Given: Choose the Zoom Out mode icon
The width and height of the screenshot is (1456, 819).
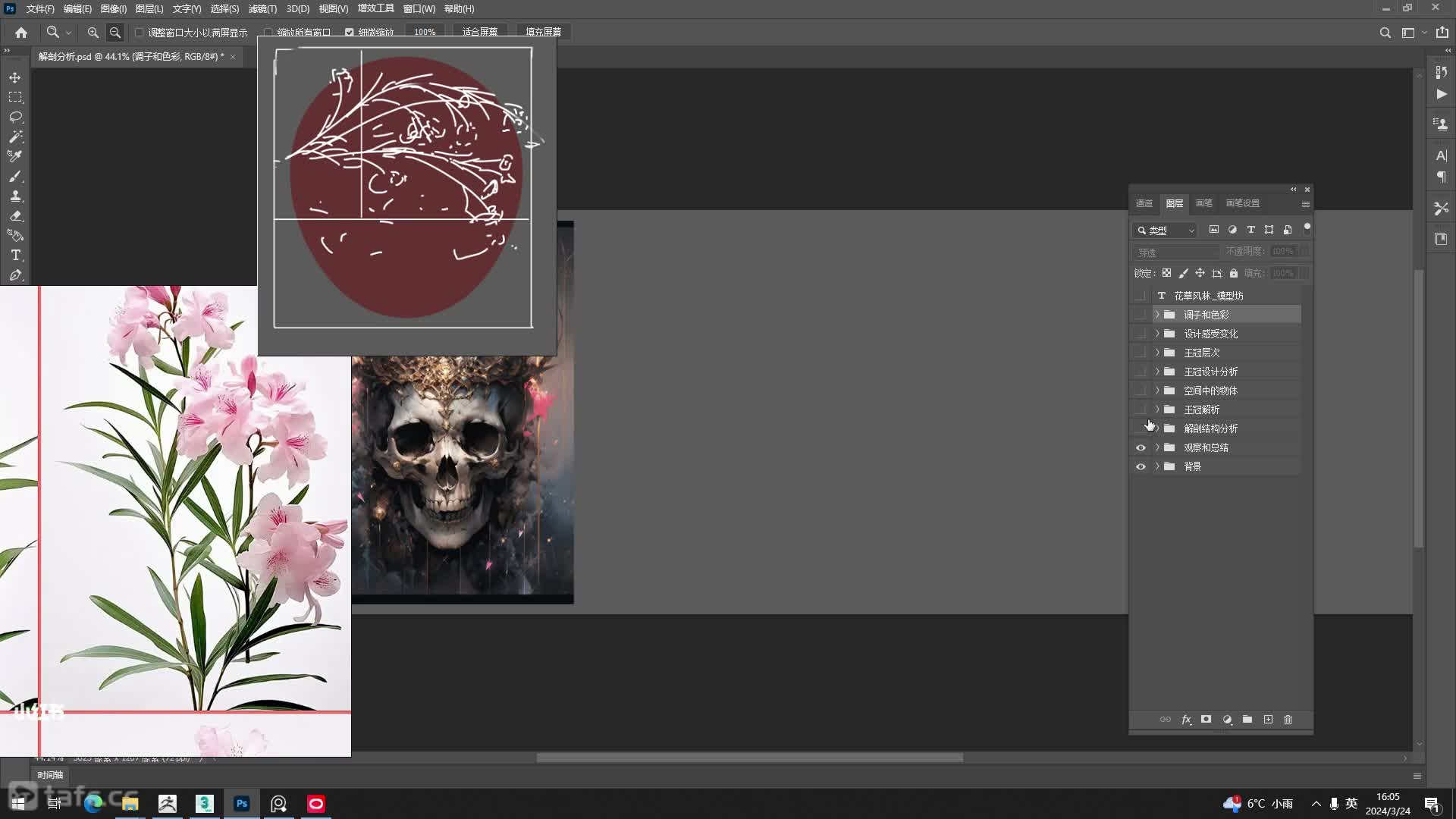Looking at the screenshot, I should [x=115, y=33].
